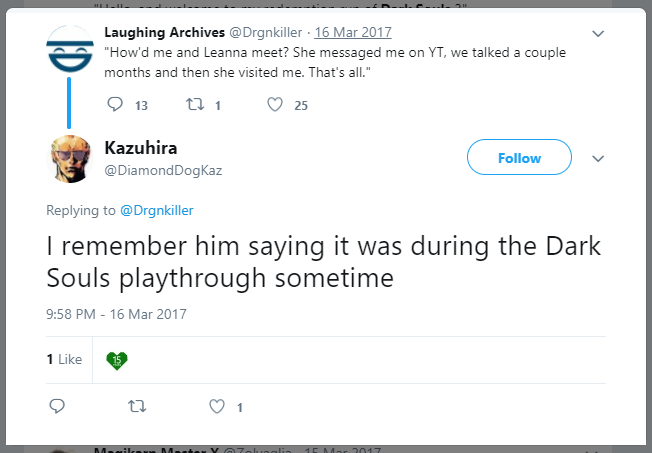Open the 13 replies count on parent tweet

(141, 106)
